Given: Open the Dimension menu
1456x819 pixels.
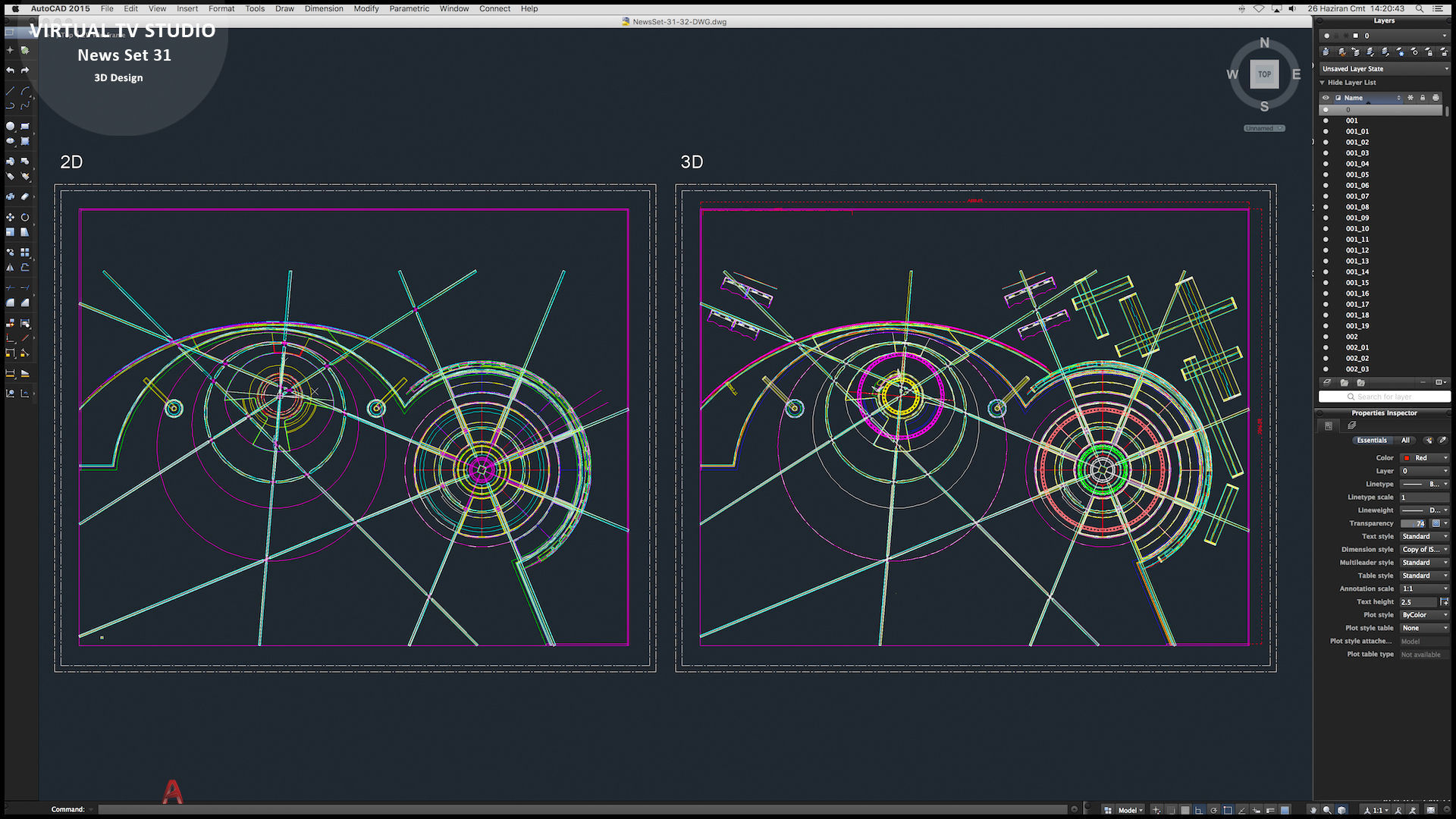Looking at the screenshot, I should pos(324,8).
